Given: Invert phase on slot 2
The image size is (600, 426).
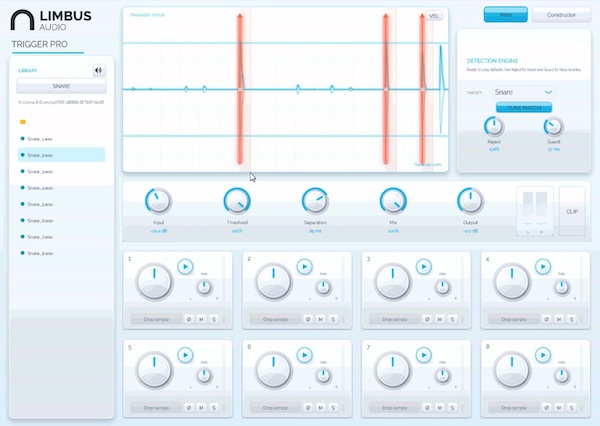Looking at the screenshot, I should click(x=308, y=319).
